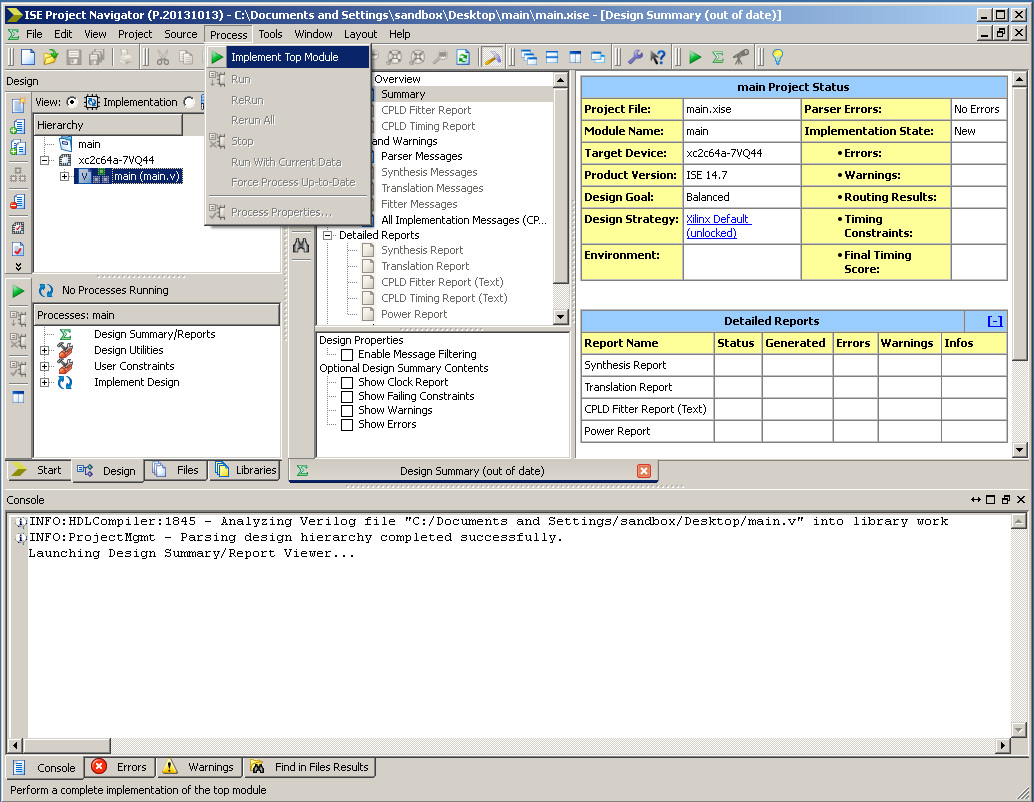The image size is (1034, 802).
Task: Click the Remove source red-minus sidebar icon
Action: coord(18,201)
